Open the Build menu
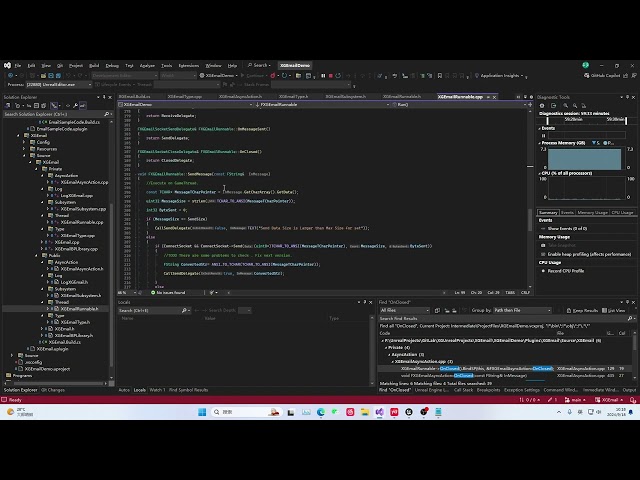 coord(94,66)
